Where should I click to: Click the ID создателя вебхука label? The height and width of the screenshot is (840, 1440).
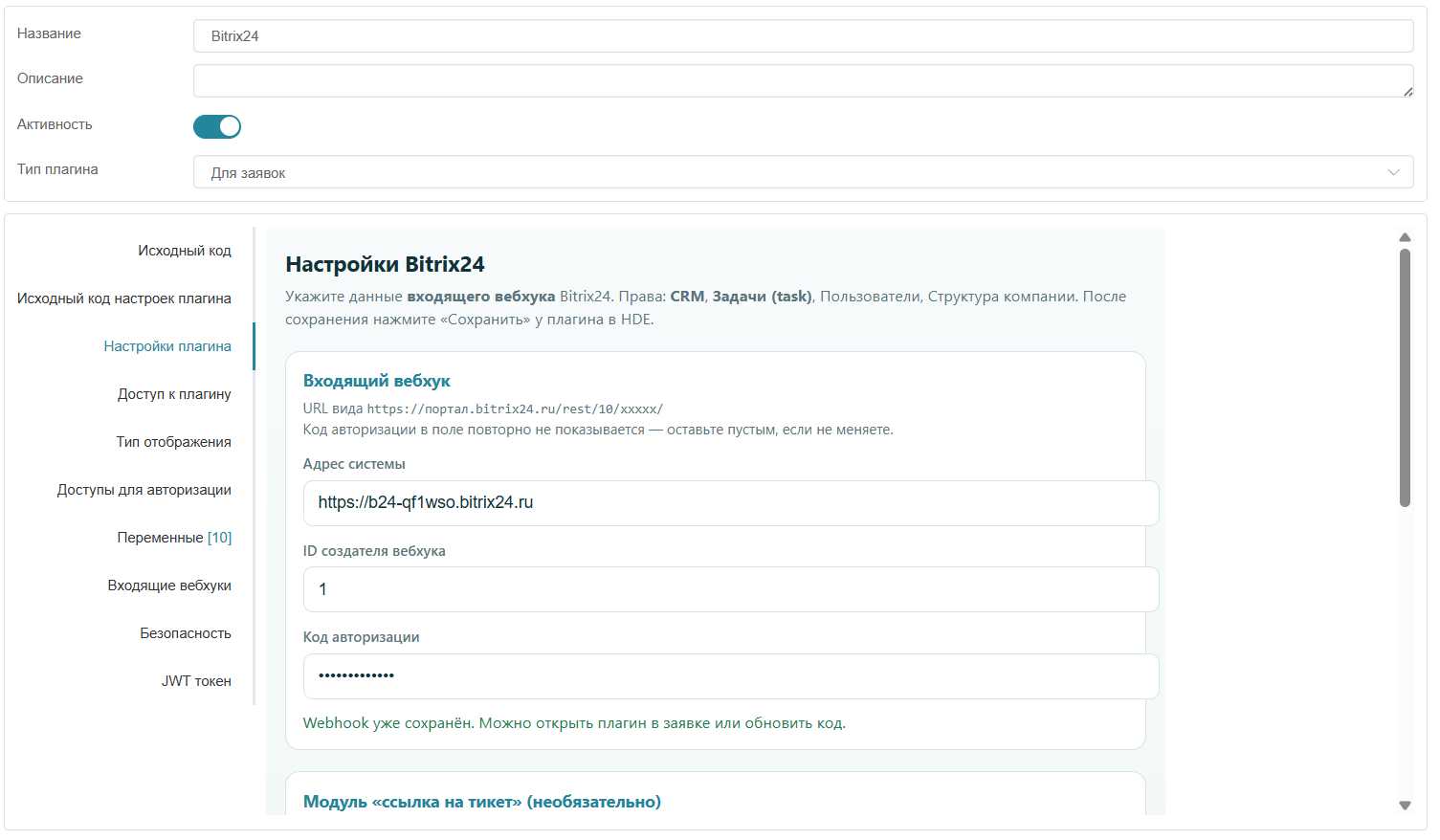(x=374, y=551)
